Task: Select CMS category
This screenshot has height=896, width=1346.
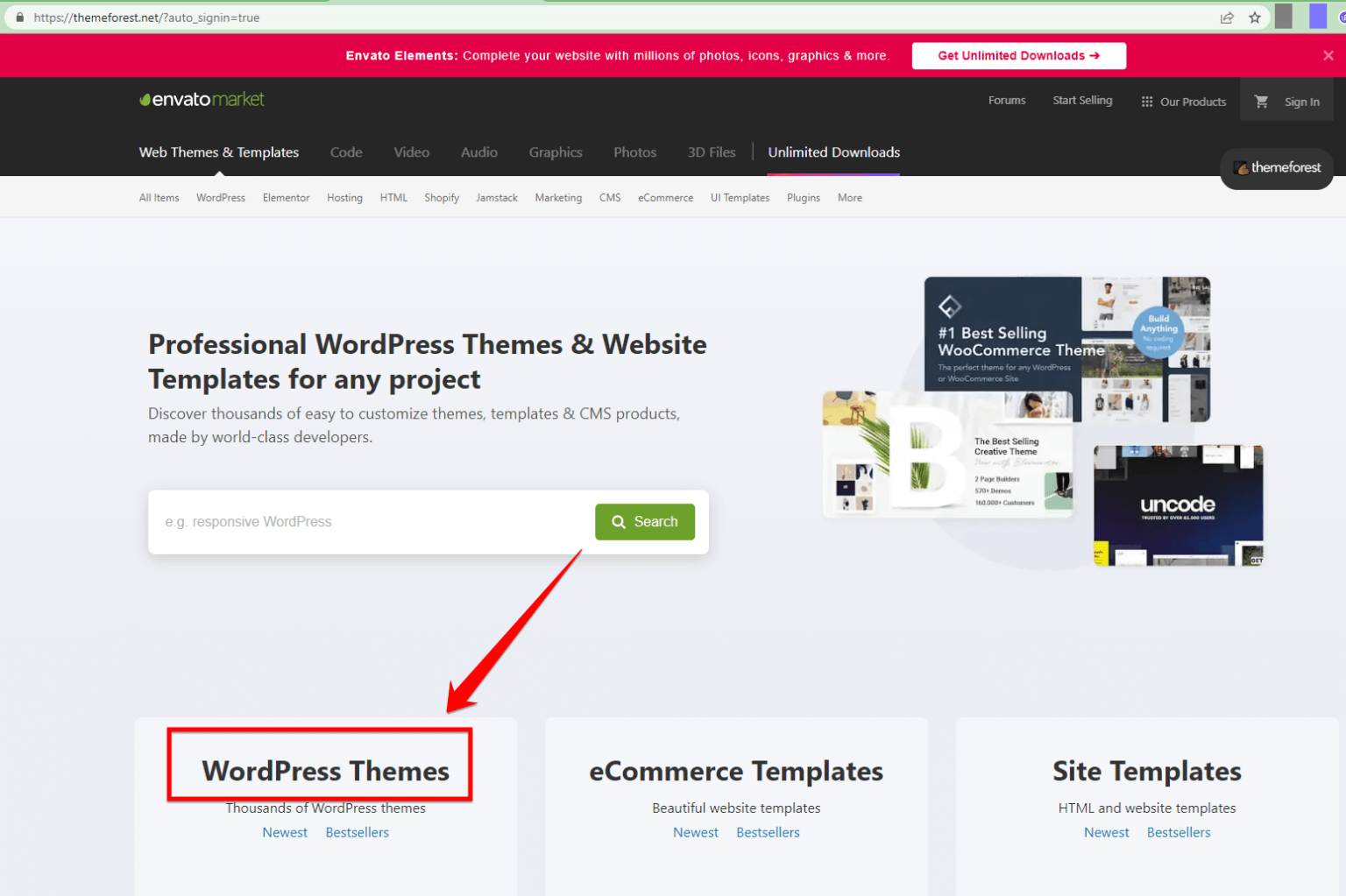Action: [x=610, y=198]
